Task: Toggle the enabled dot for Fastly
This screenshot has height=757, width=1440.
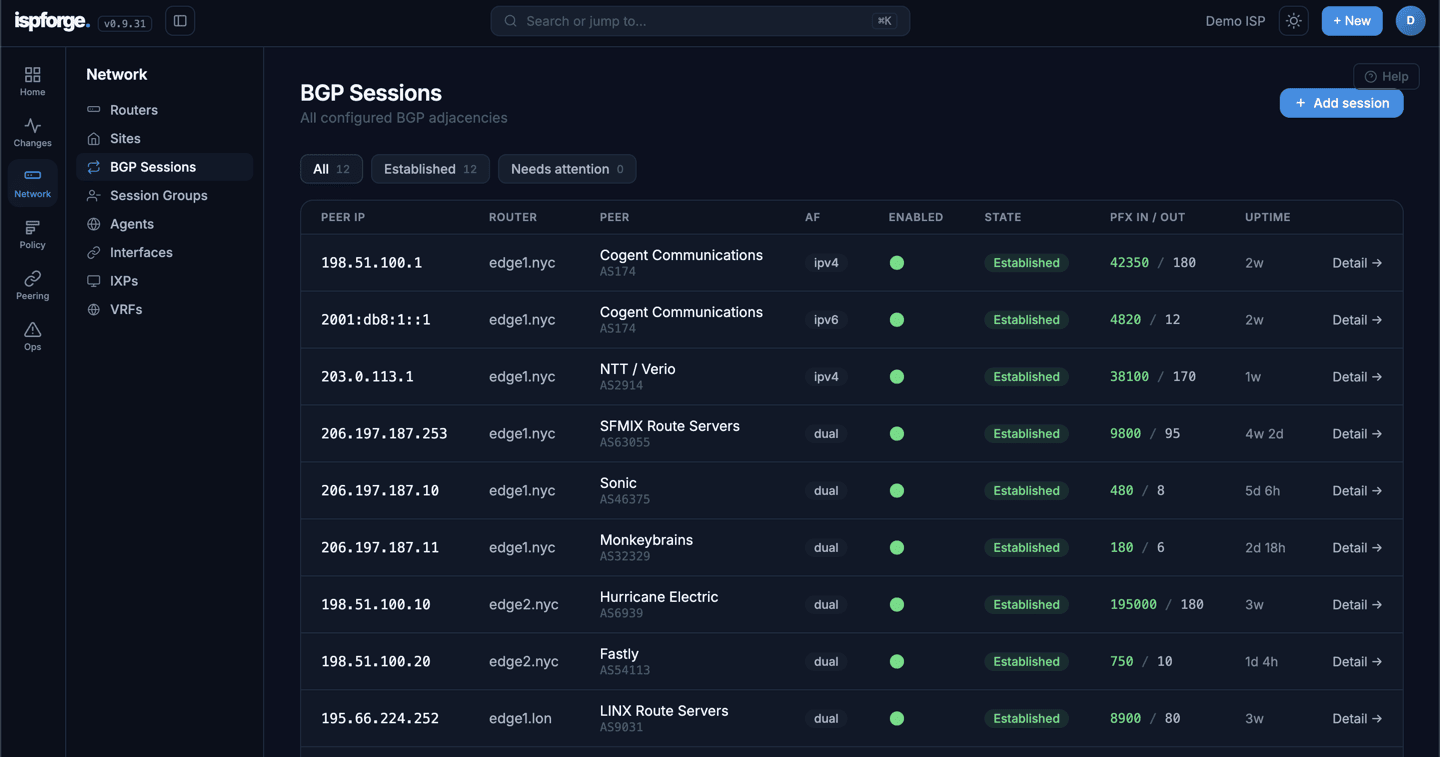Action: pyautogui.click(x=897, y=662)
